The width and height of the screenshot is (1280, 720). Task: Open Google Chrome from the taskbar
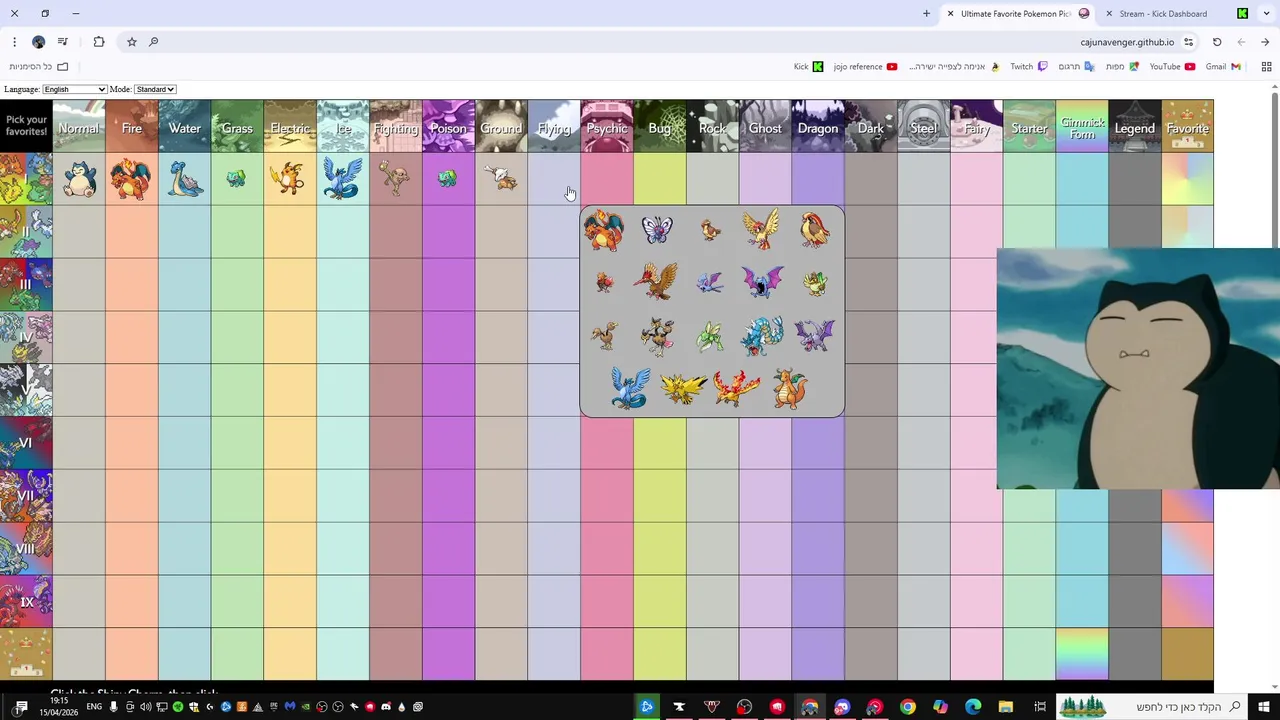907,707
